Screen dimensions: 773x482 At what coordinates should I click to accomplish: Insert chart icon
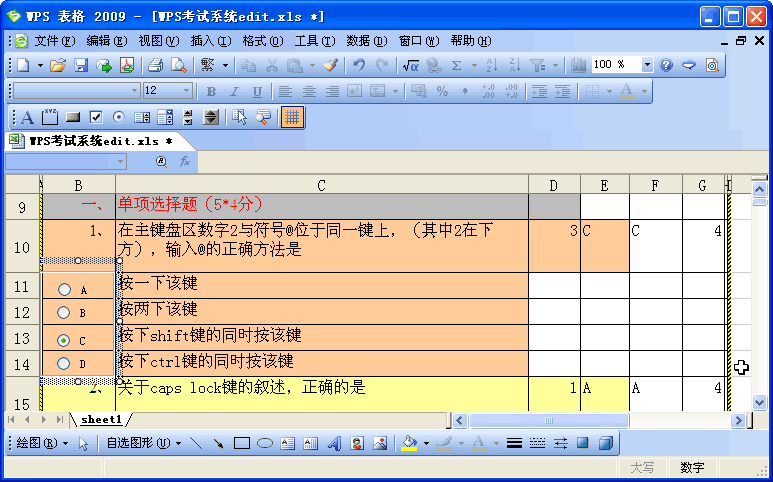(x=578, y=65)
